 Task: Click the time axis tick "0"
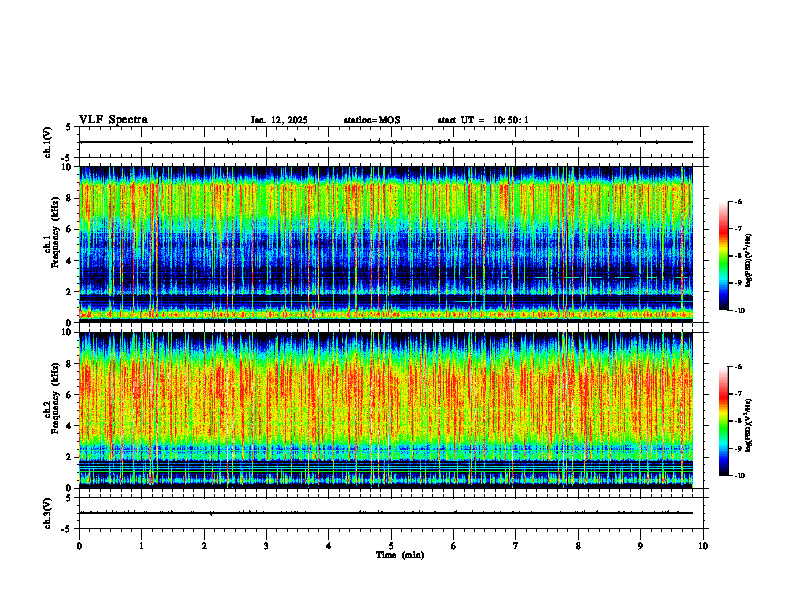[79, 546]
